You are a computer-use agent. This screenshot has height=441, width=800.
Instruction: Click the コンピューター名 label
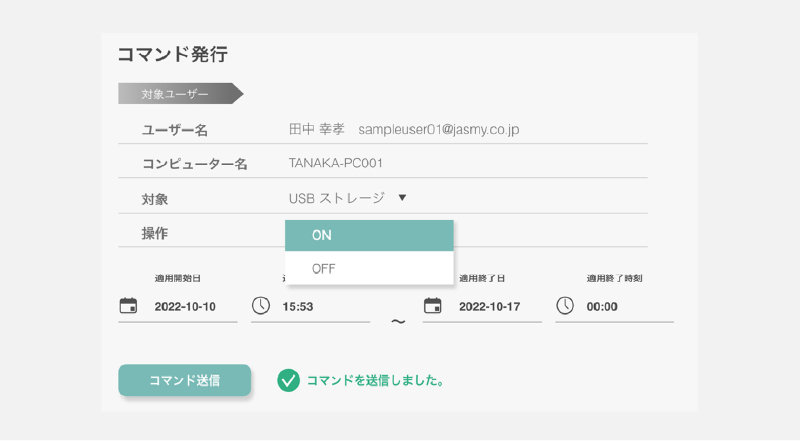tap(194, 164)
